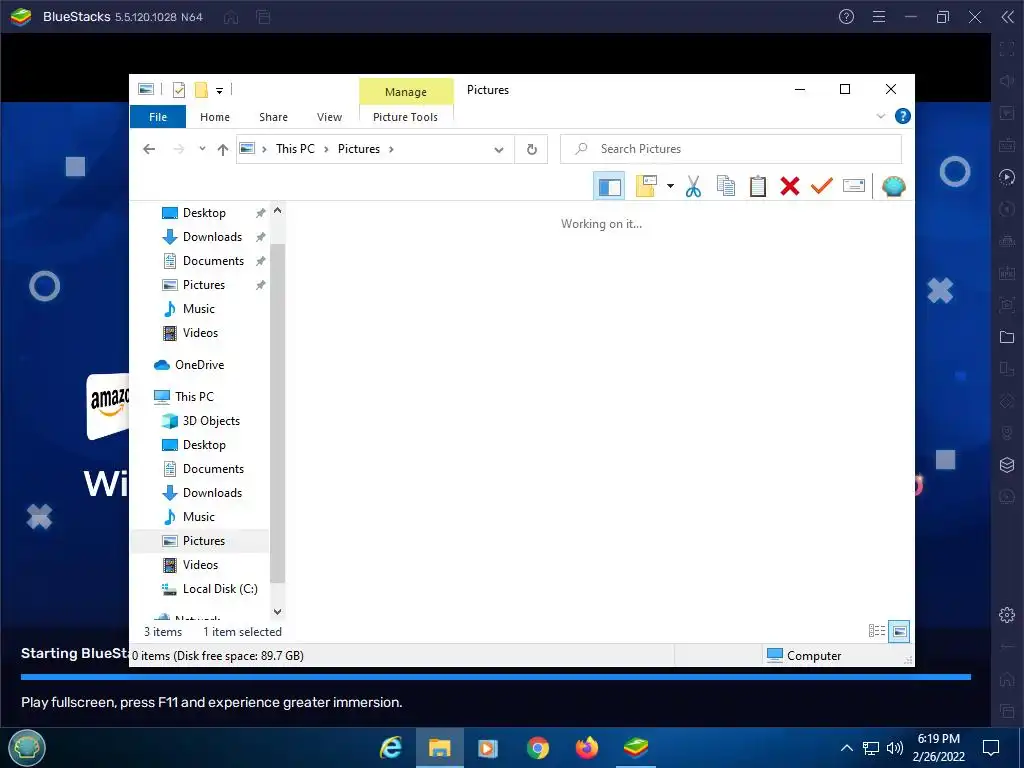Click the shell globe icon in Explorer toolbar

click(x=893, y=186)
